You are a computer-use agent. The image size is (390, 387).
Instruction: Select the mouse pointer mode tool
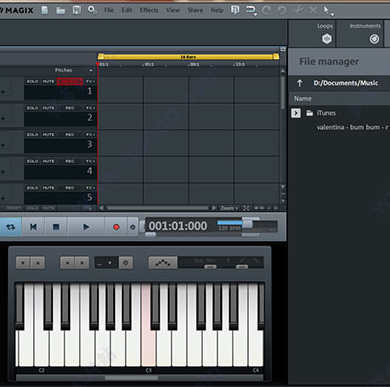pyautogui.click(x=327, y=11)
